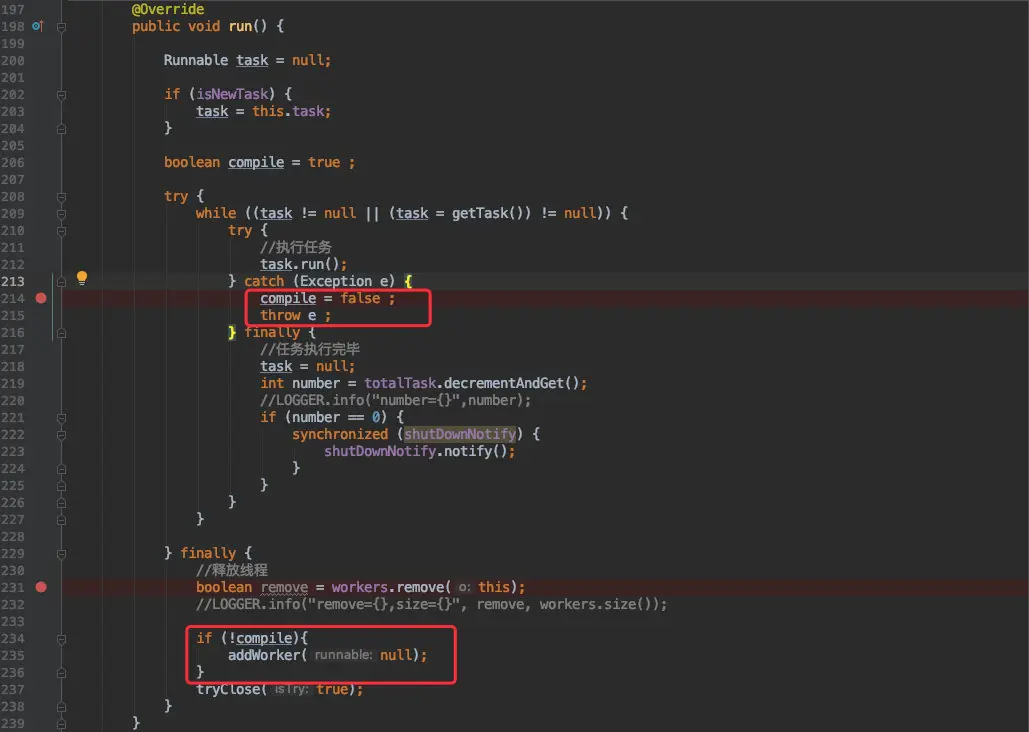Fold the catch block at line 213
Image resolution: width=1029 pixels, height=732 pixels.
[x=61, y=282]
